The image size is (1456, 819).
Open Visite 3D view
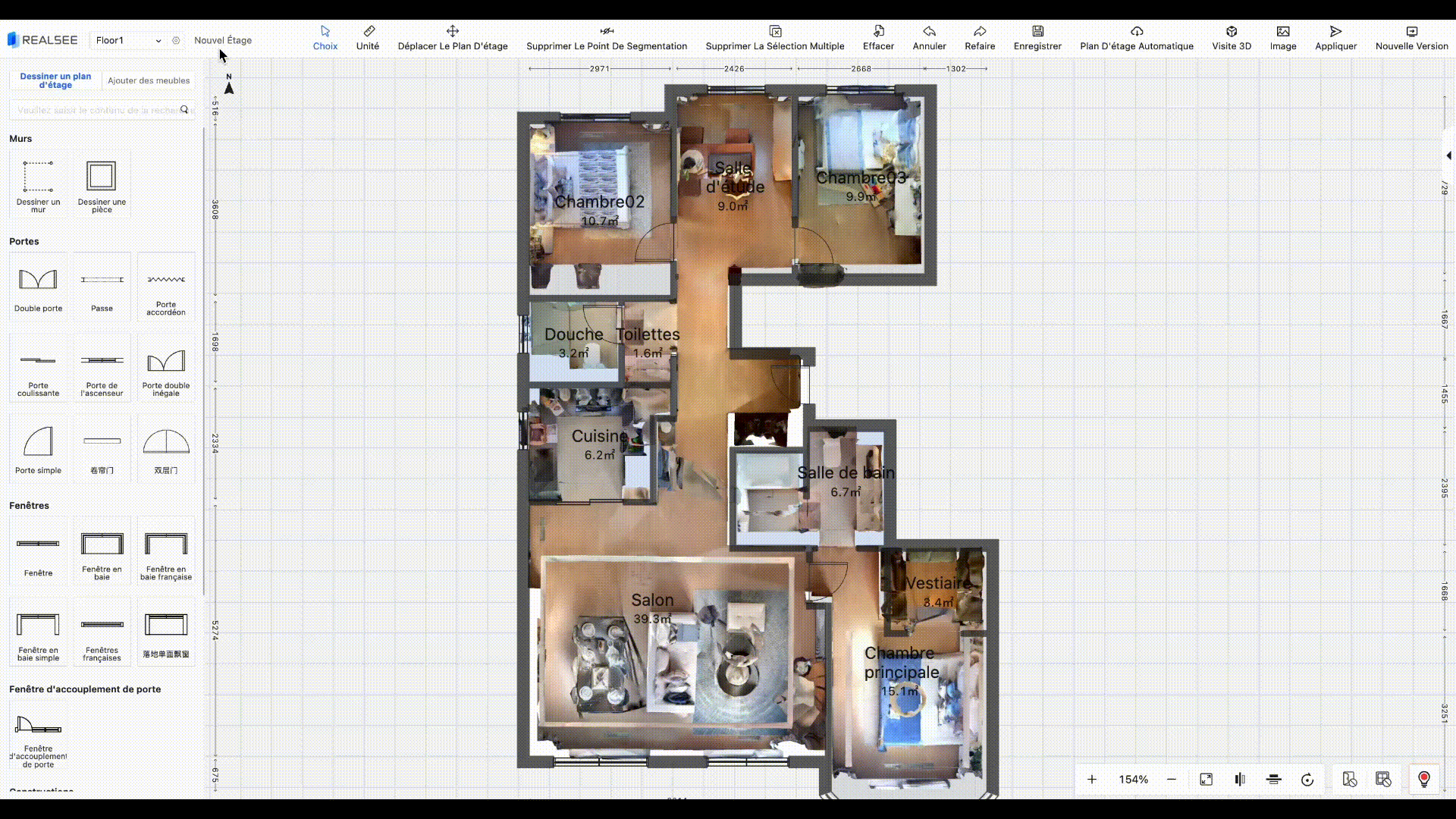(x=1232, y=37)
